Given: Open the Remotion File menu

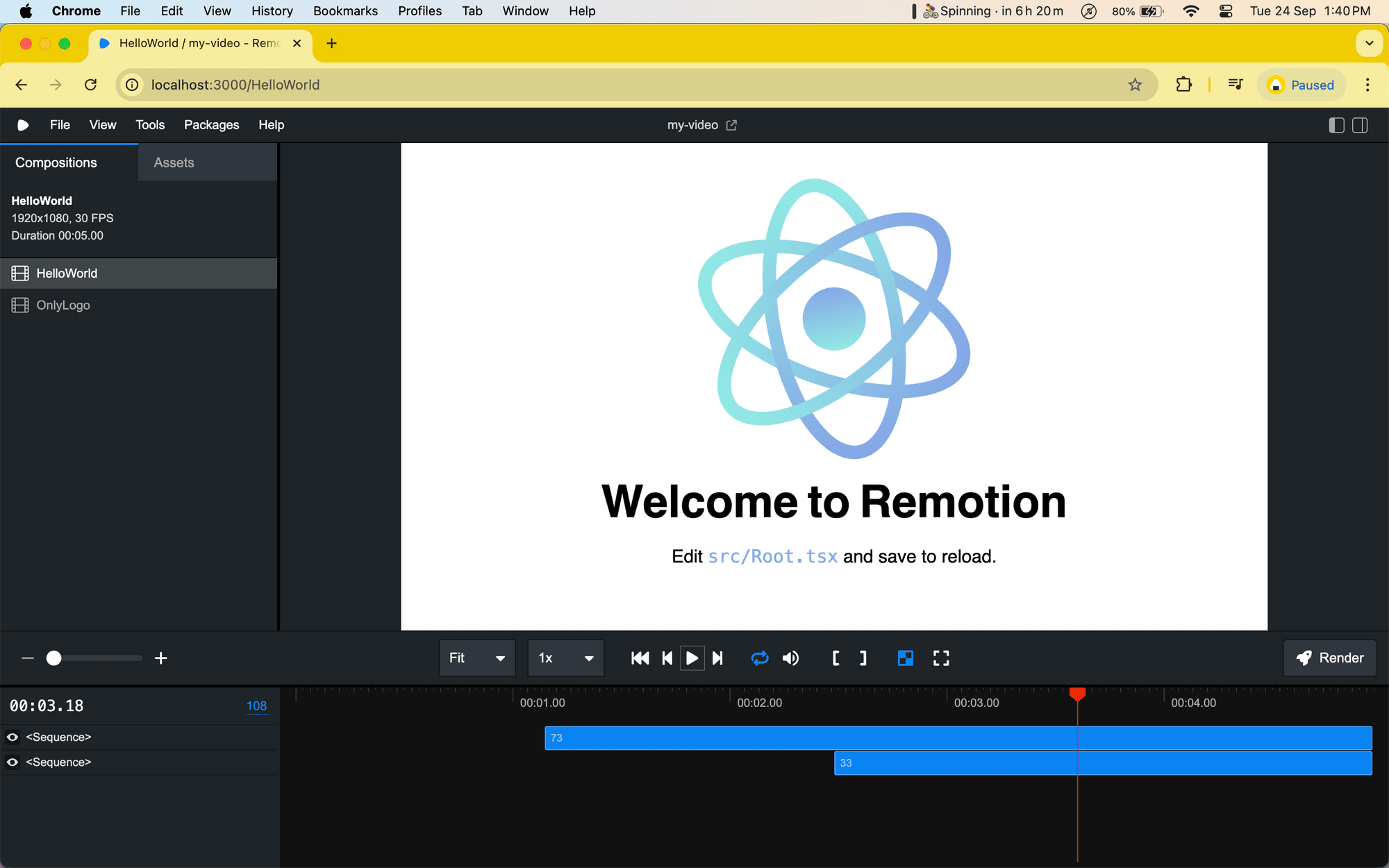Looking at the screenshot, I should pyautogui.click(x=60, y=125).
